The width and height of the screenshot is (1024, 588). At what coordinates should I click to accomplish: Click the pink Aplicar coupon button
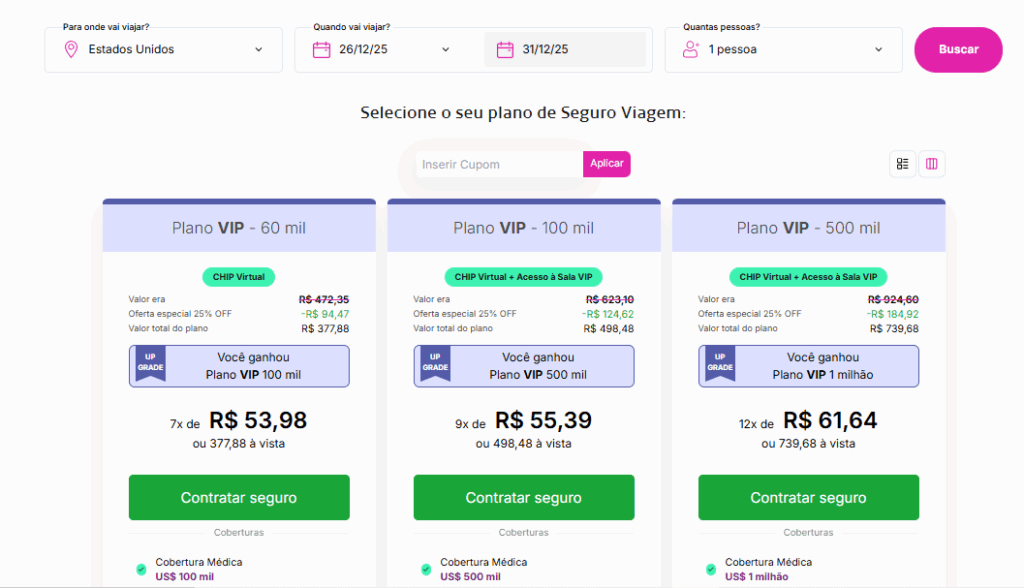607,163
